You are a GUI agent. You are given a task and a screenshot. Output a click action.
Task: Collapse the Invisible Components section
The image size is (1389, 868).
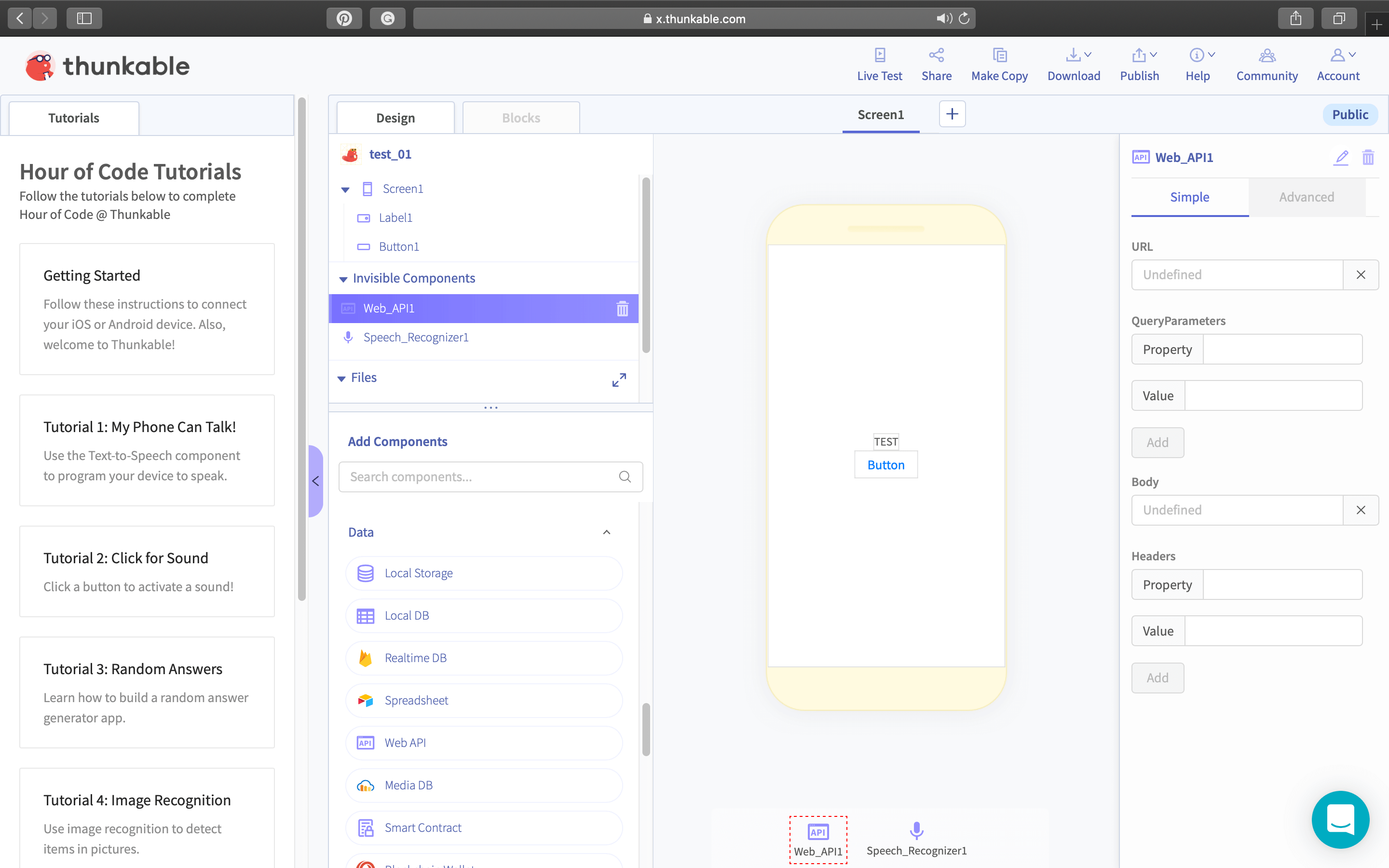point(343,279)
